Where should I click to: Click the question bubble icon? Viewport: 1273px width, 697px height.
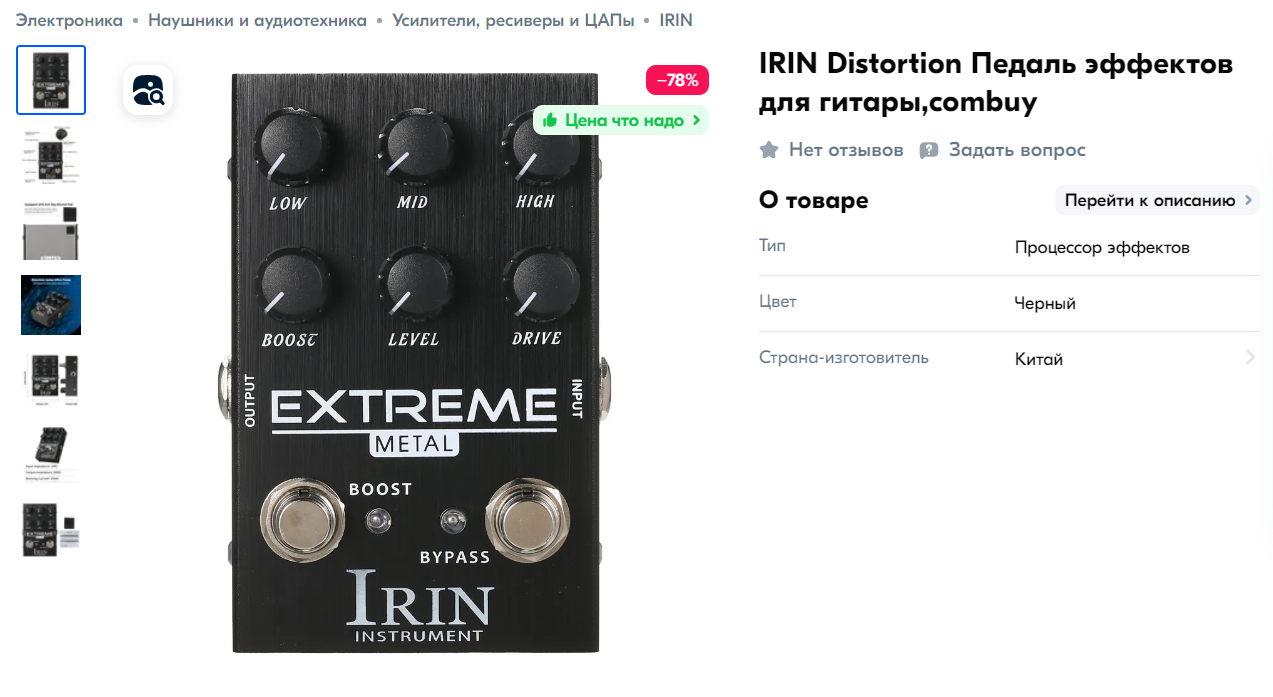pyautogui.click(x=929, y=150)
